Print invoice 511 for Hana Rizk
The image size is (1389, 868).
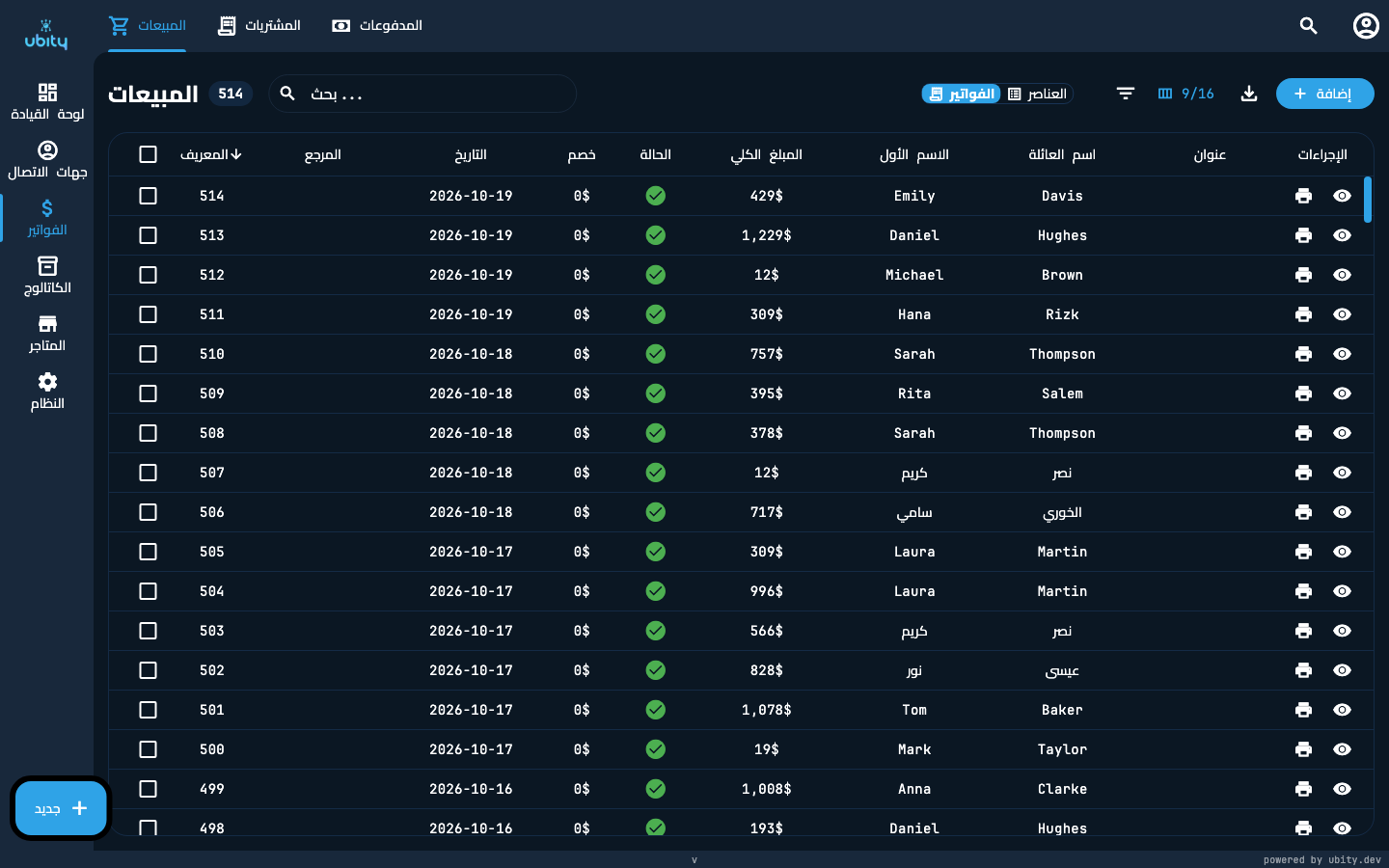1303,314
